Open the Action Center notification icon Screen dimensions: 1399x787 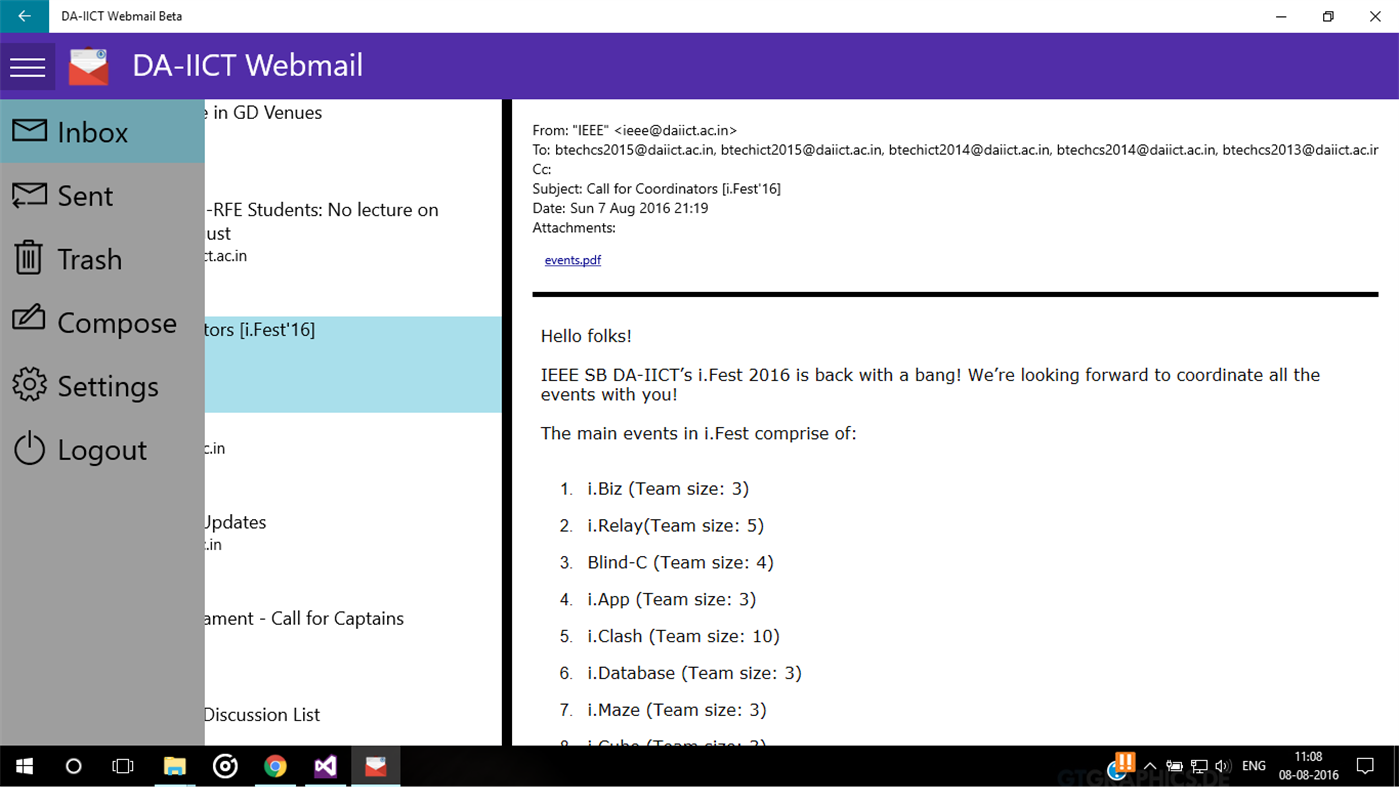coord(1366,766)
